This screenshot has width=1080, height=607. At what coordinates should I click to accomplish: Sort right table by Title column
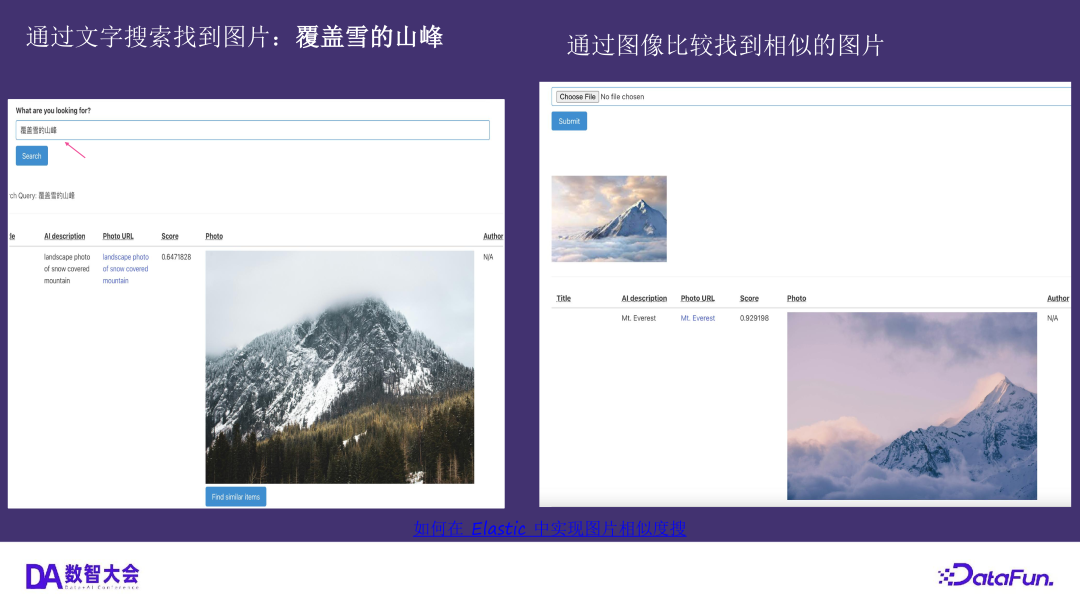tap(563, 297)
